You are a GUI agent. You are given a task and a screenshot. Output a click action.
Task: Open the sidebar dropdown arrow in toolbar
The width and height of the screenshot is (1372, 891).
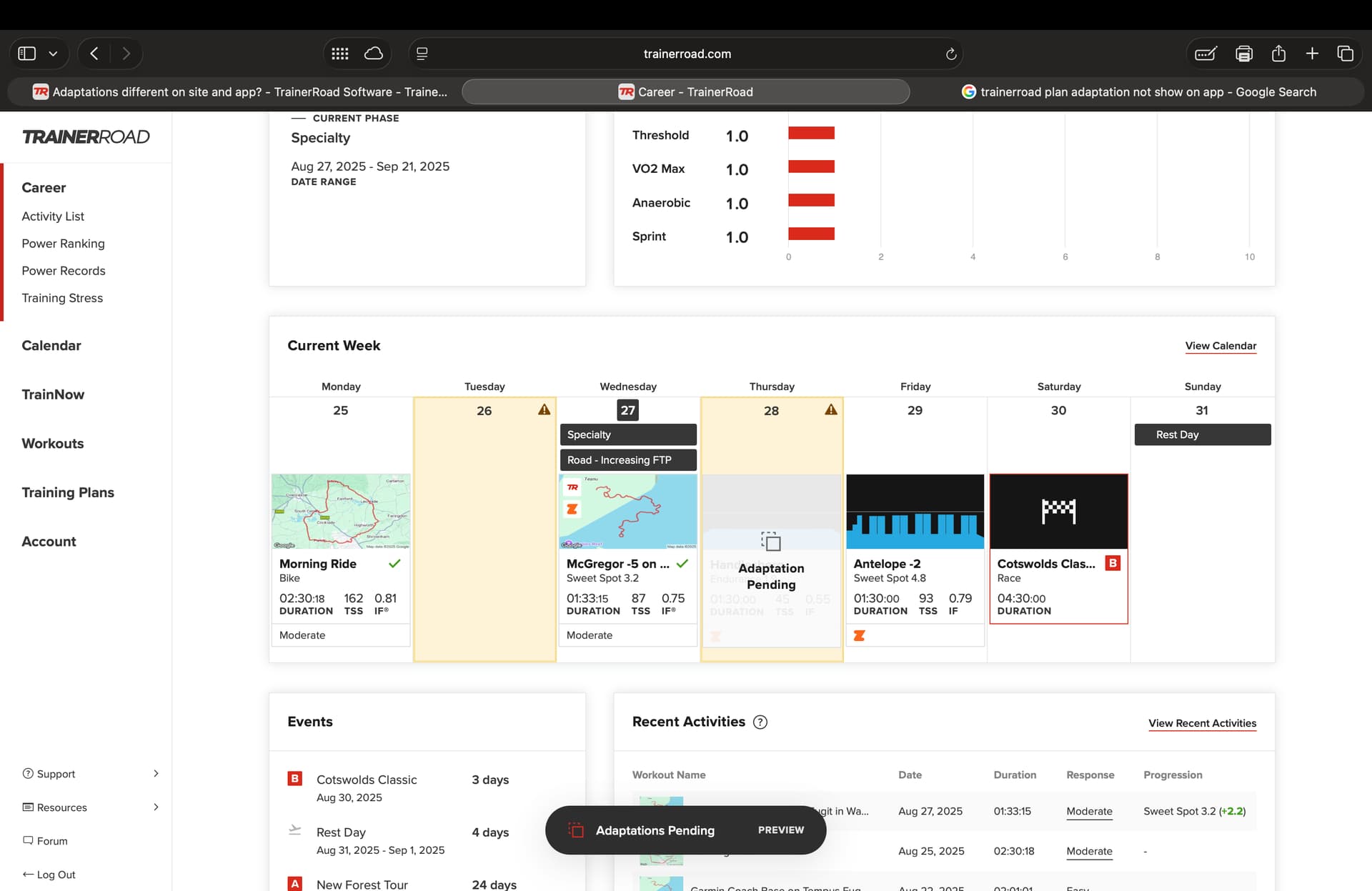pos(53,54)
